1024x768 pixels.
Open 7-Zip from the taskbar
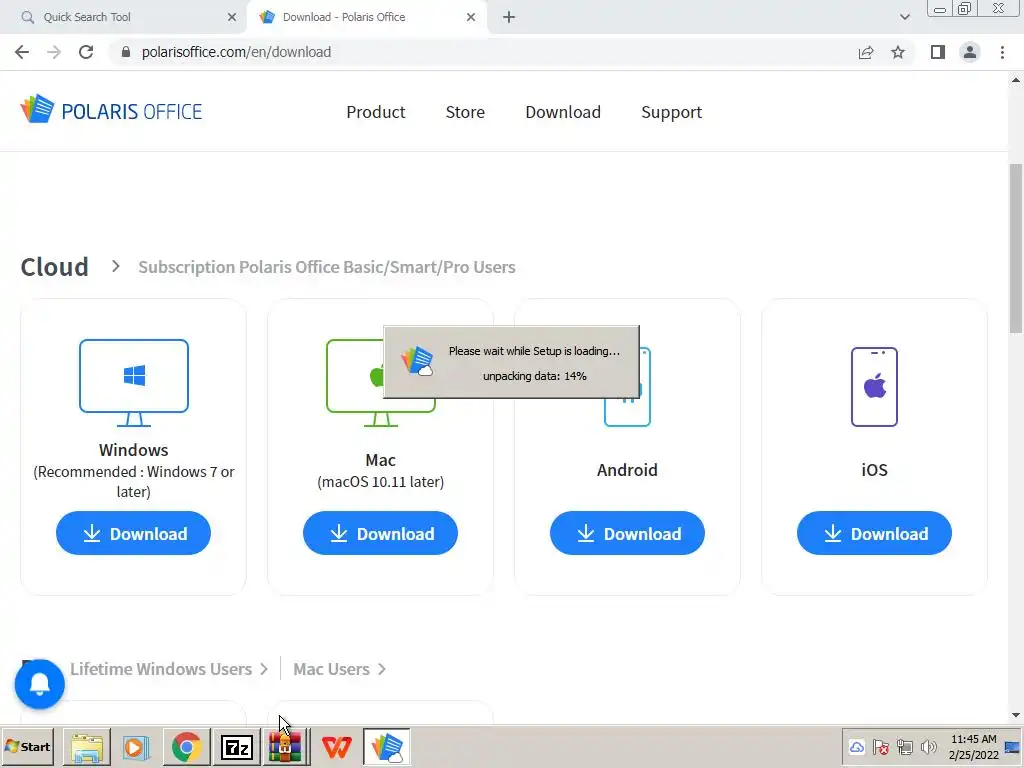click(x=236, y=747)
